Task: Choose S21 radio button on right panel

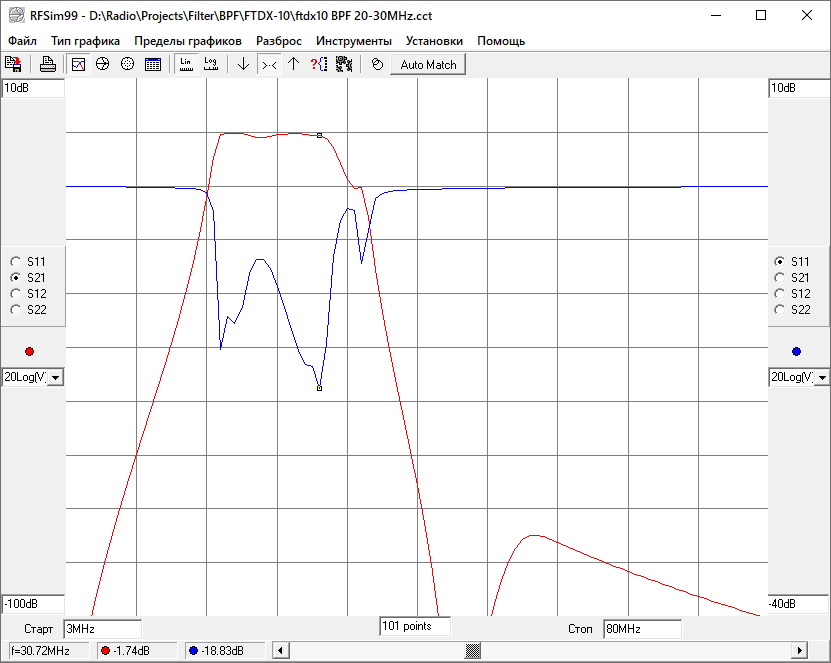Action: [779, 278]
